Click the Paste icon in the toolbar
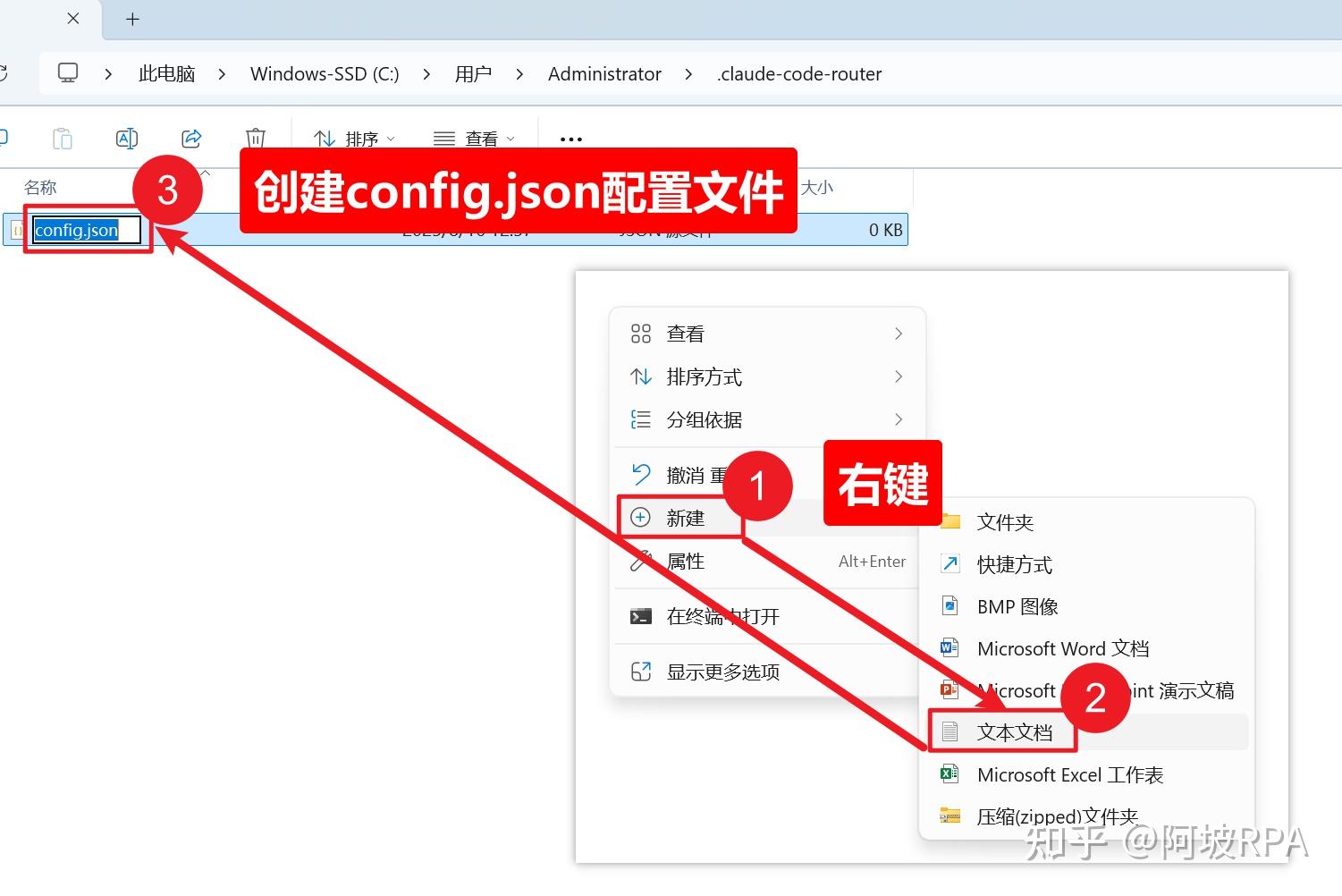The width and height of the screenshot is (1342, 896). point(62,139)
